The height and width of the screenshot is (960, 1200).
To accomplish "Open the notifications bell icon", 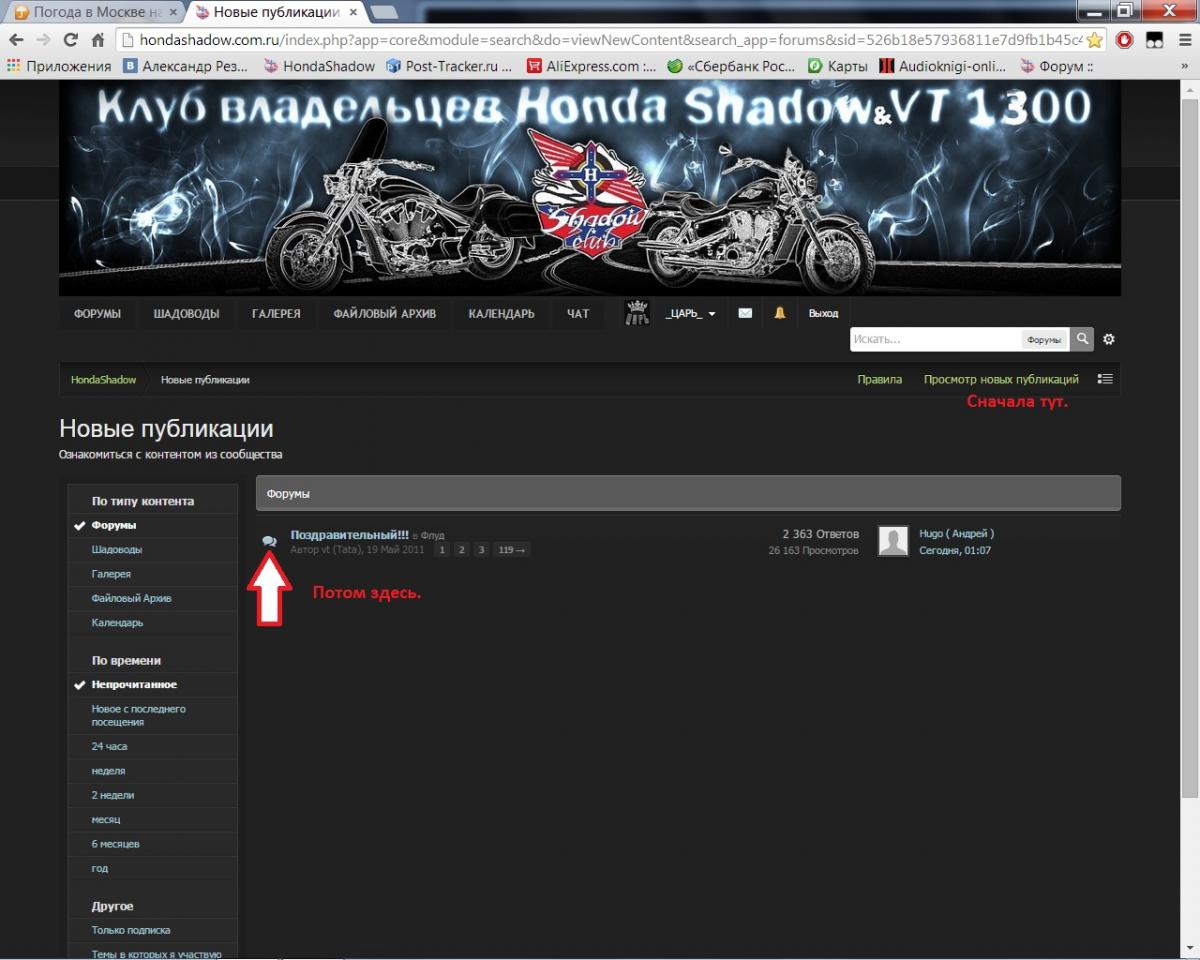I will tap(780, 313).
